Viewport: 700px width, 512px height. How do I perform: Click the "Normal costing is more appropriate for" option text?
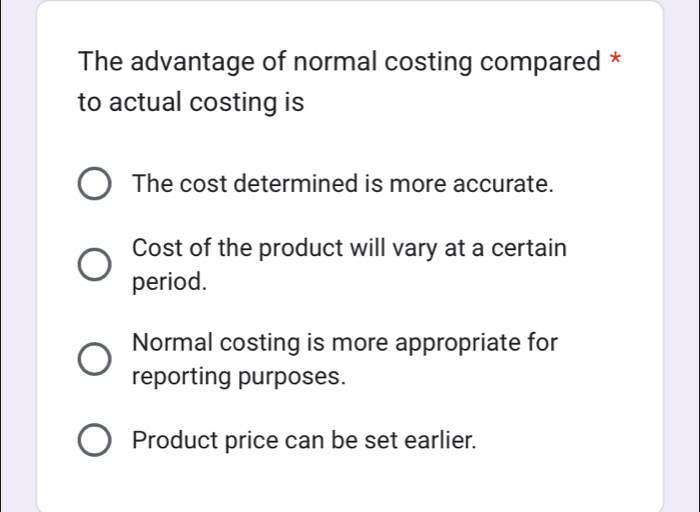pyautogui.click(x=345, y=343)
